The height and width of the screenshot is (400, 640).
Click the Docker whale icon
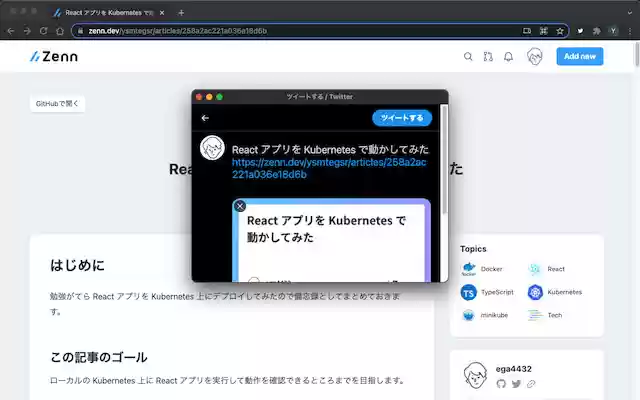click(x=469, y=269)
